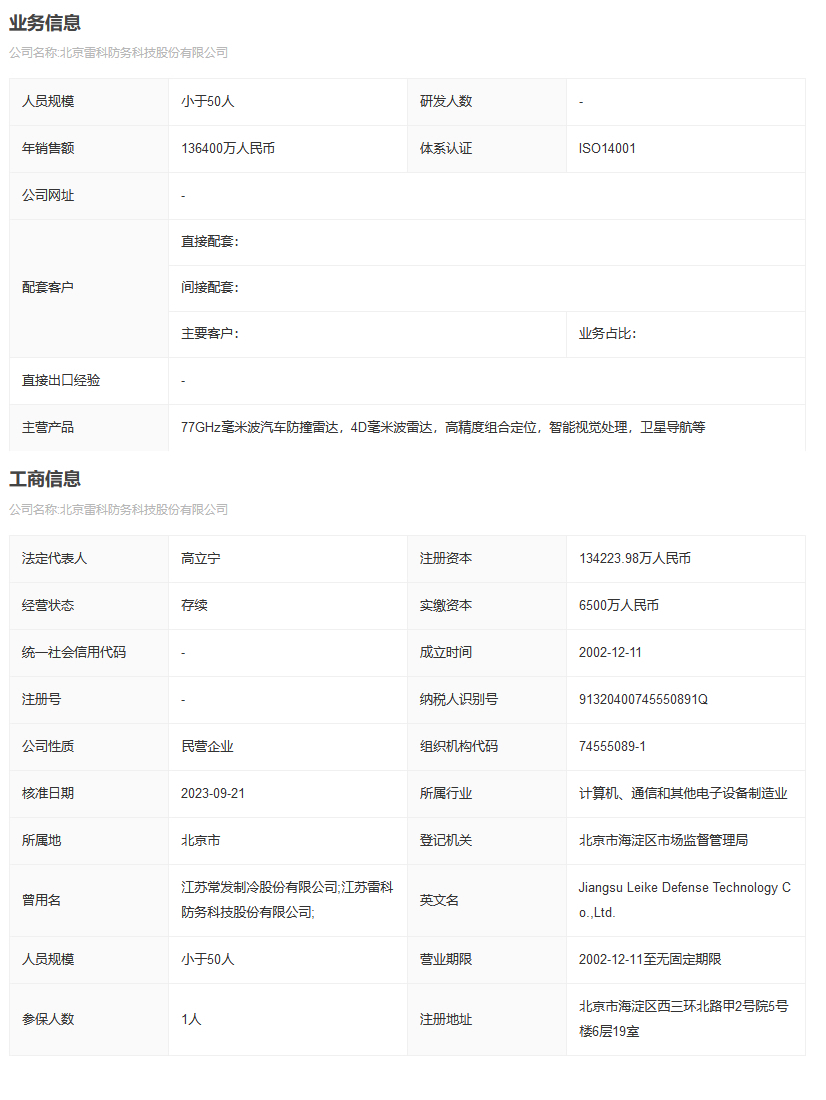Click the 登记机关 label

click(446, 841)
